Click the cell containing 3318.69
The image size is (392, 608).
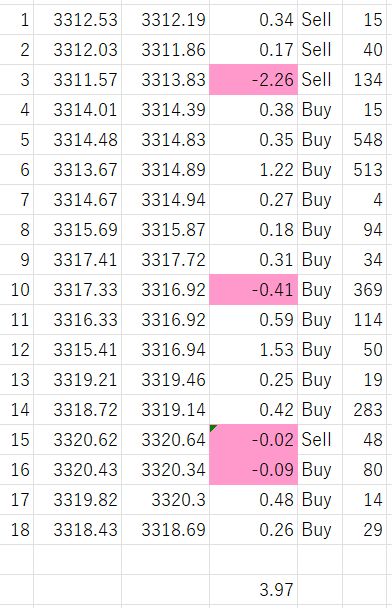(166, 529)
